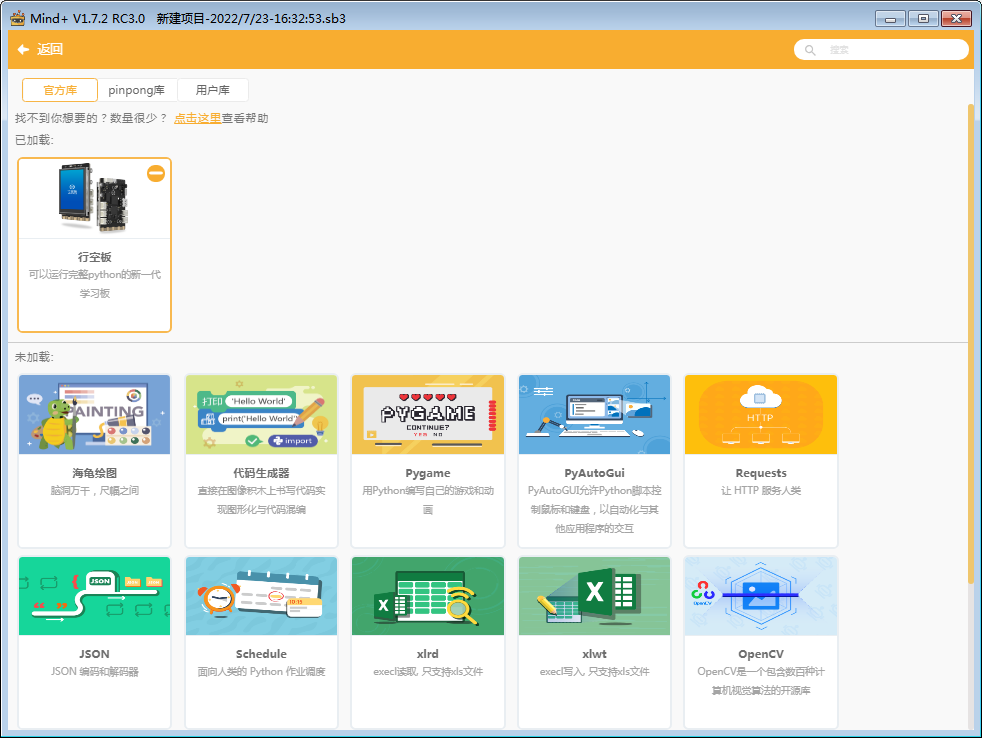This screenshot has height=738, width=982.
Task: Click 脑洞万千，尺幅之间 description
Action: pos(95,491)
